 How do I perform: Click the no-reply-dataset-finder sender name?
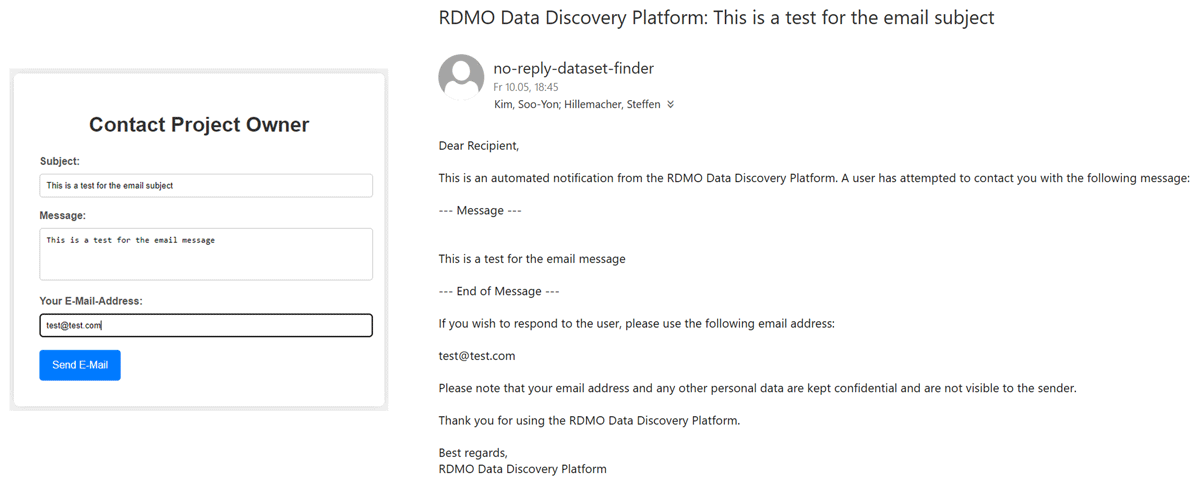point(574,68)
